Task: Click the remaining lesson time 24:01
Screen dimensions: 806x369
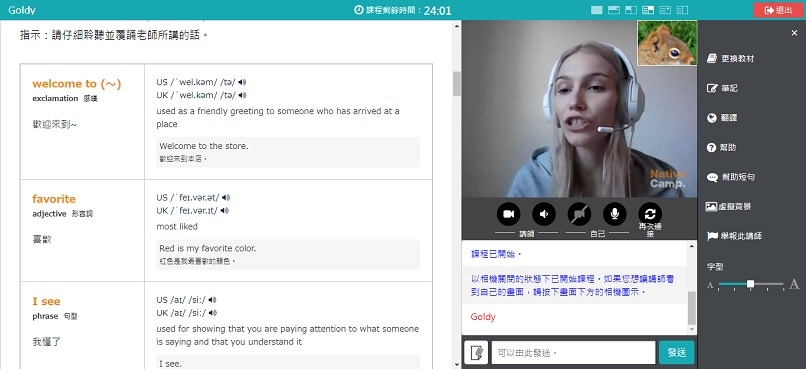Action: (x=437, y=10)
